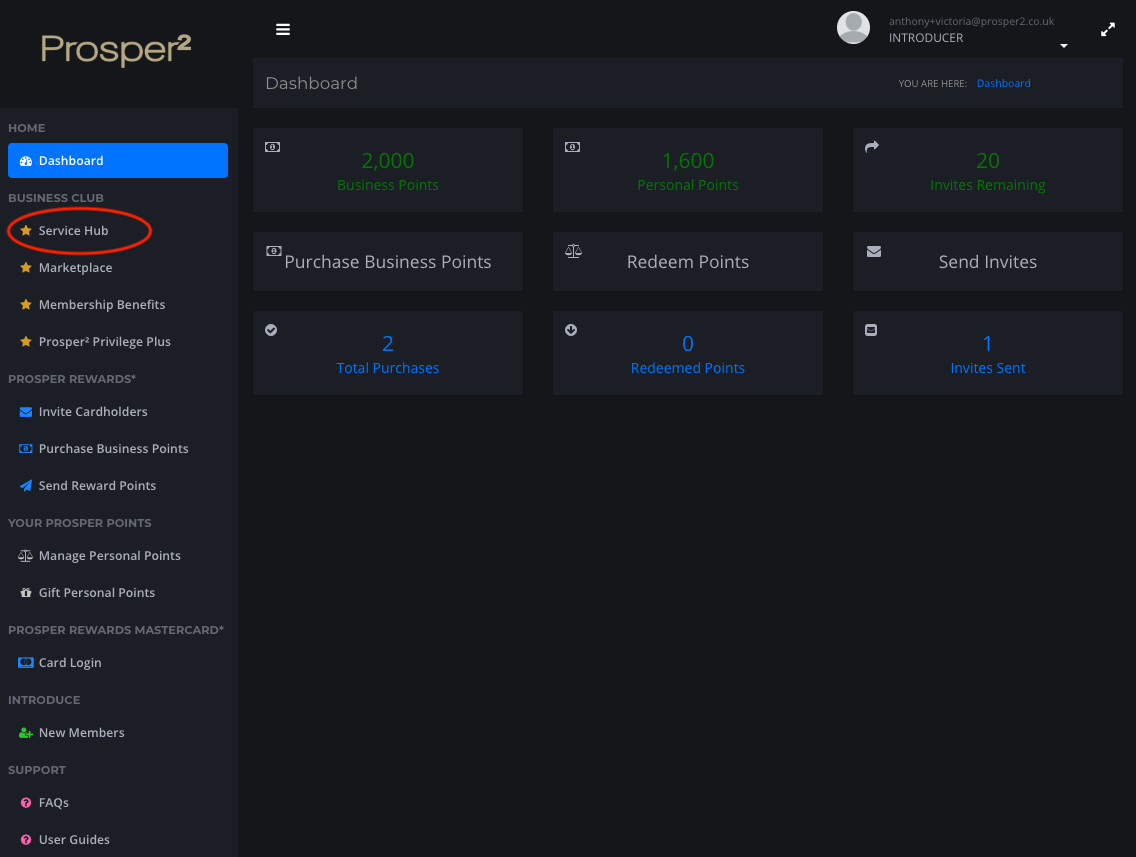Click the fullscreen expand arrows icon

coord(1108,30)
